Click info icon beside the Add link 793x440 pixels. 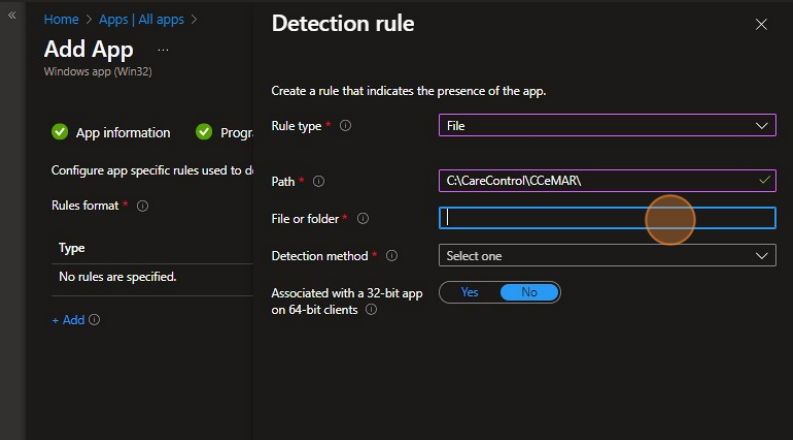point(94,320)
